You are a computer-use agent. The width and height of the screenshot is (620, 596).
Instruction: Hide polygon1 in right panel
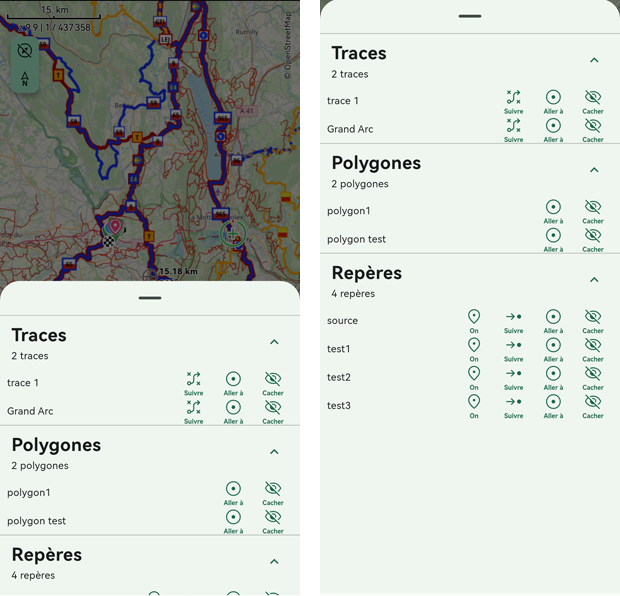(593, 212)
